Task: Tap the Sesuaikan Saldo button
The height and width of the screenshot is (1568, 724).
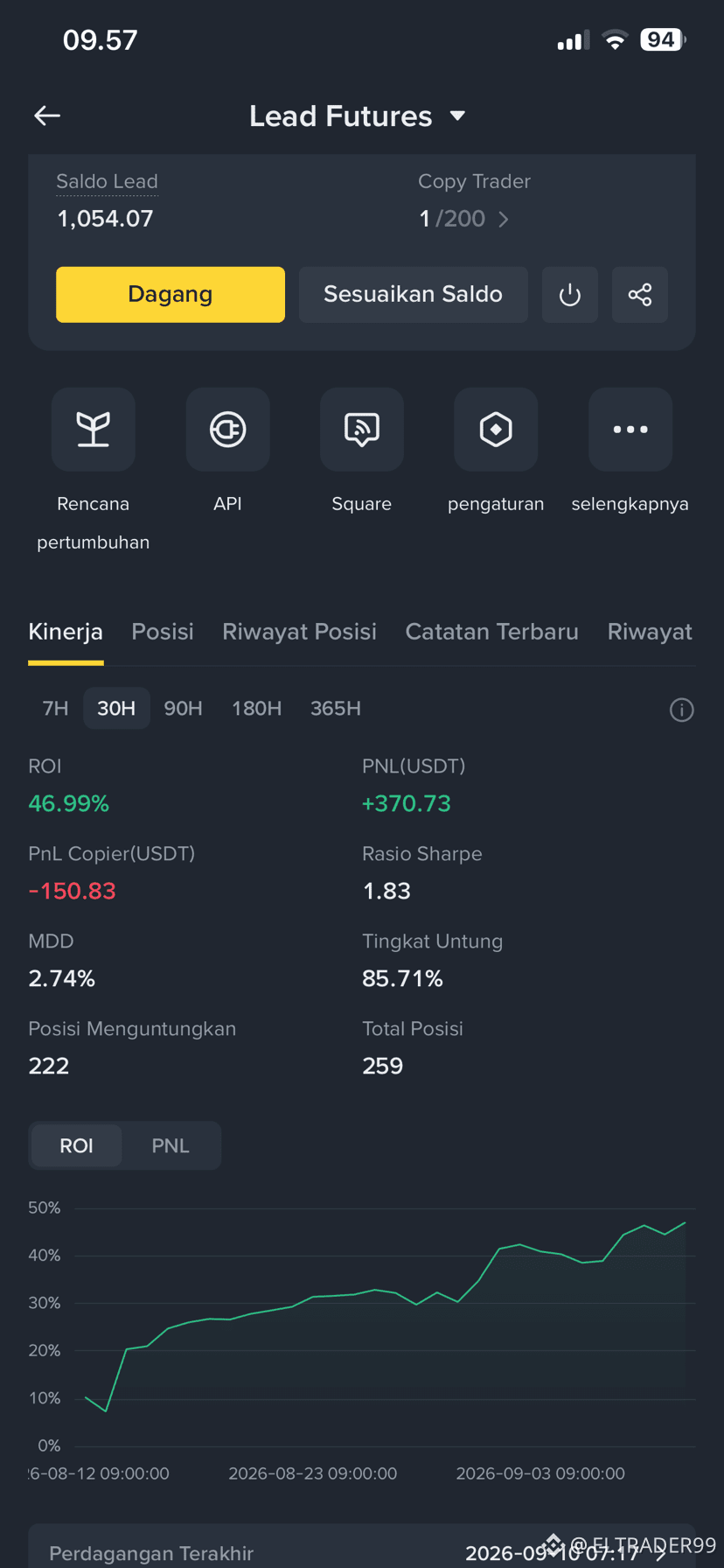Action: coord(414,295)
